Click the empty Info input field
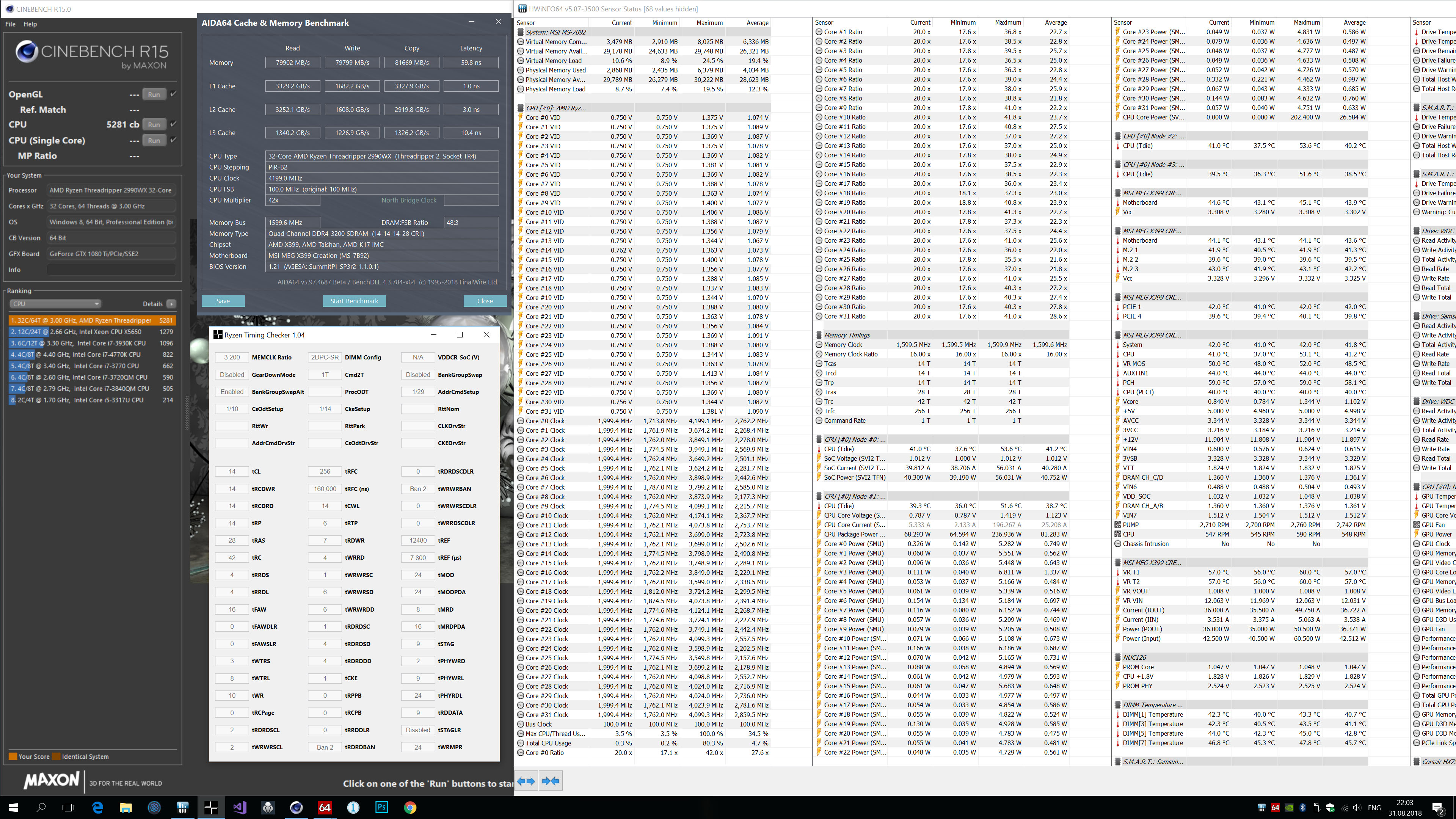 [111, 270]
